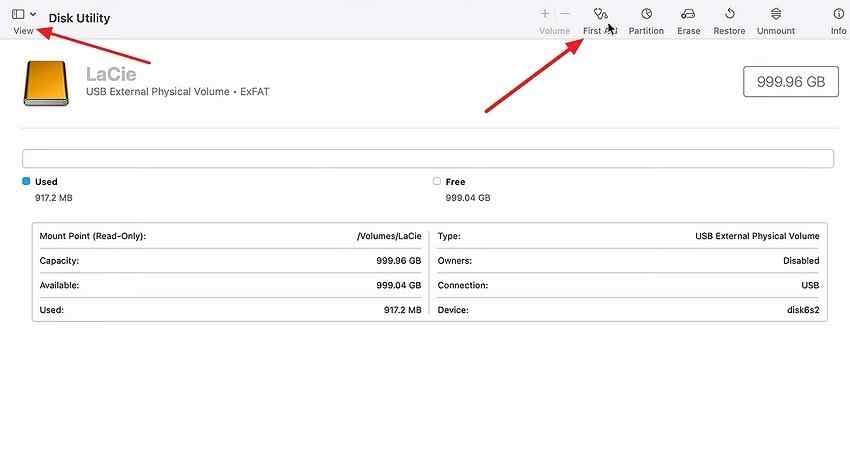Select the 999.04 GB value under Free legend
The image size is (850, 451).
(x=468, y=198)
